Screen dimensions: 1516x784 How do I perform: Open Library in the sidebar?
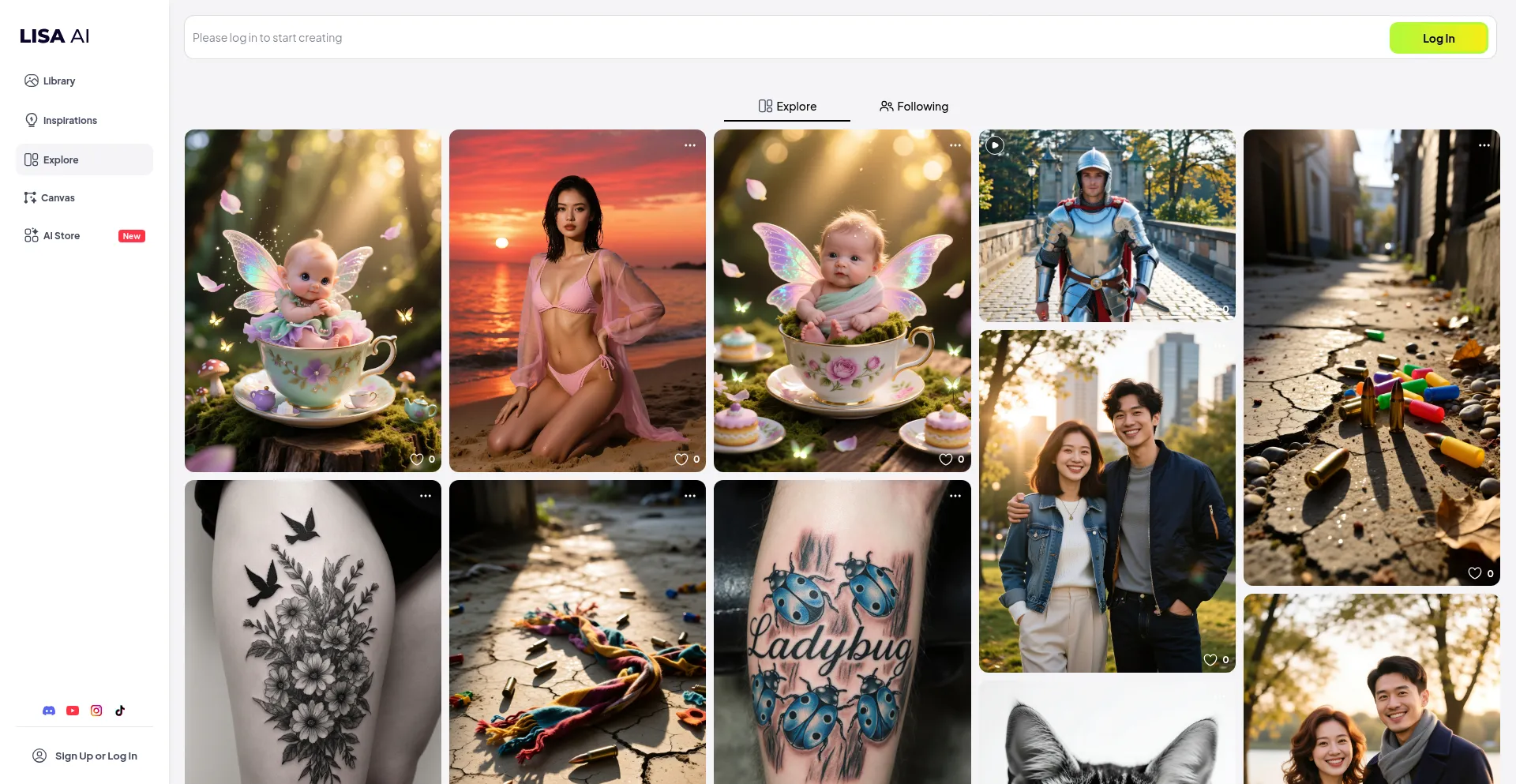click(x=58, y=81)
